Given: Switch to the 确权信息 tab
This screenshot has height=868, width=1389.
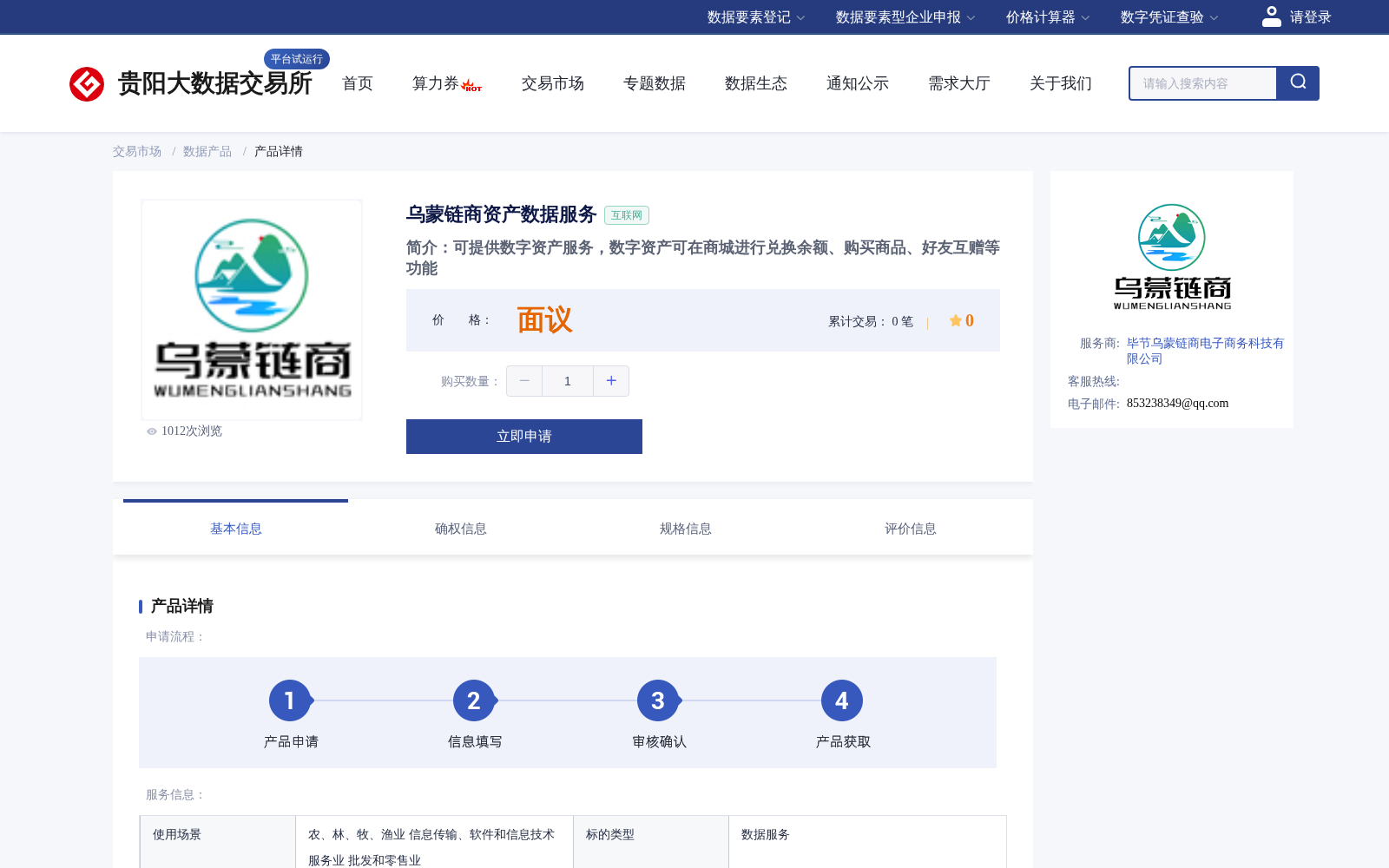Looking at the screenshot, I should tap(461, 529).
